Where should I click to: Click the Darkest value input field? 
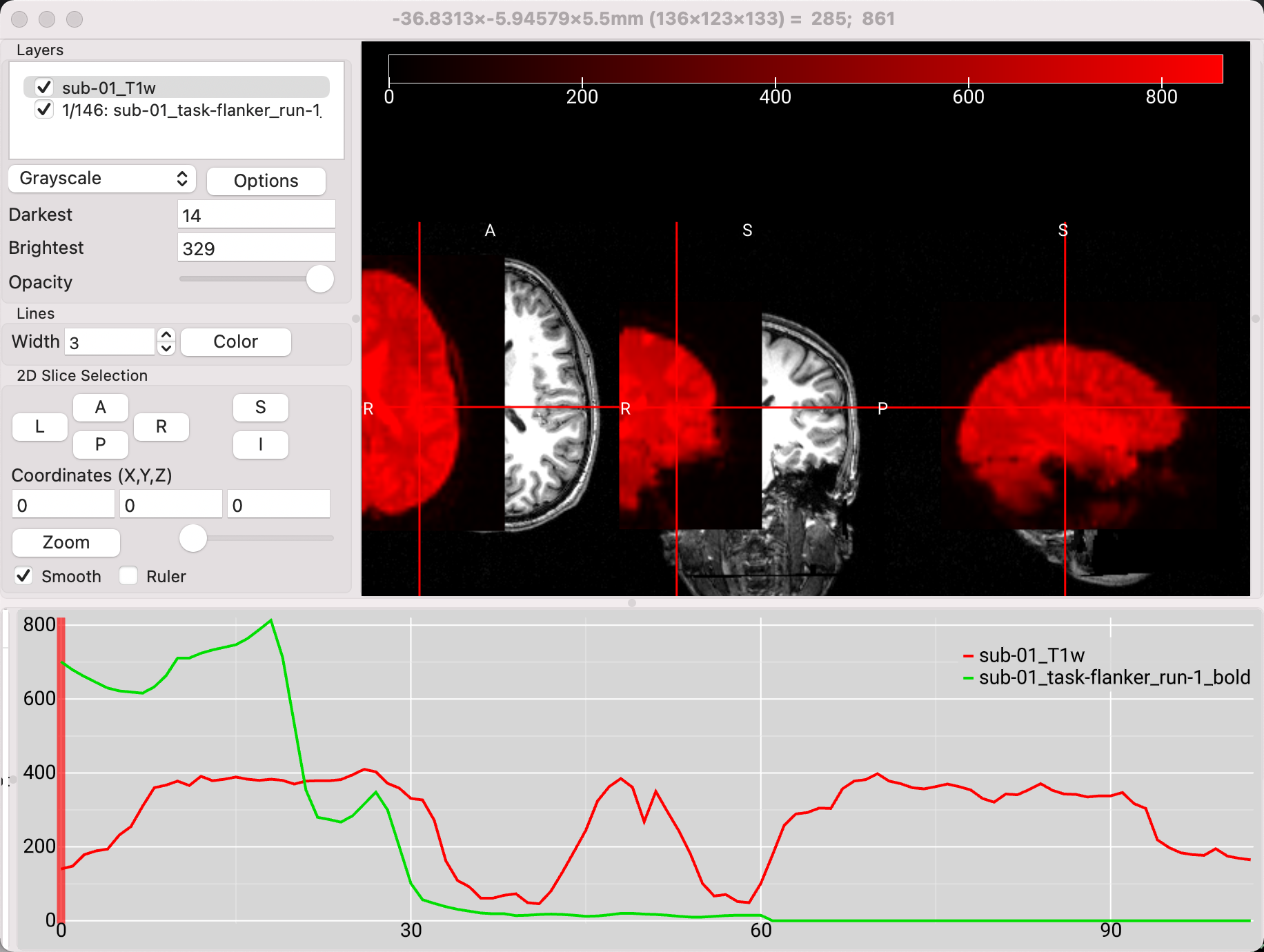257,215
